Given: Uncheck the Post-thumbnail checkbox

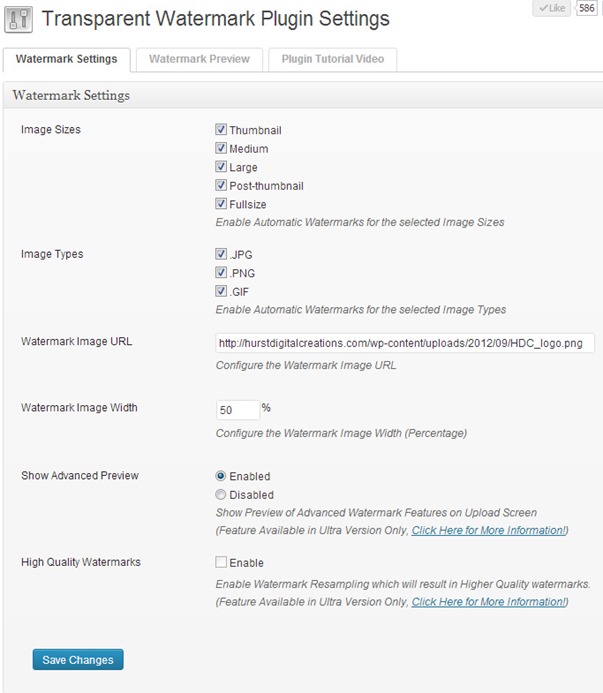Looking at the screenshot, I should click(221, 185).
